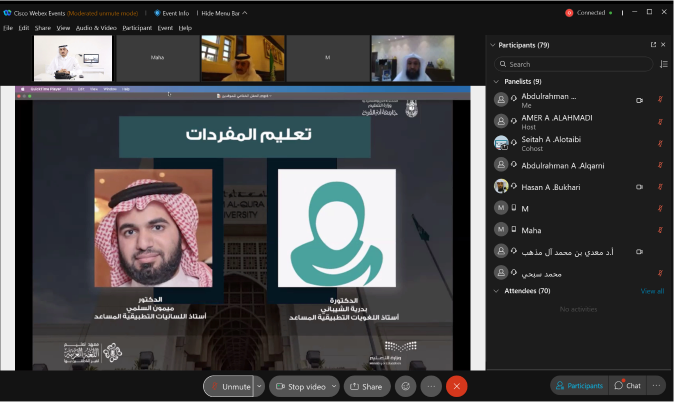Select the Maha video tile
The height and width of the screenshot is (402, 674).
click(158, 58)
